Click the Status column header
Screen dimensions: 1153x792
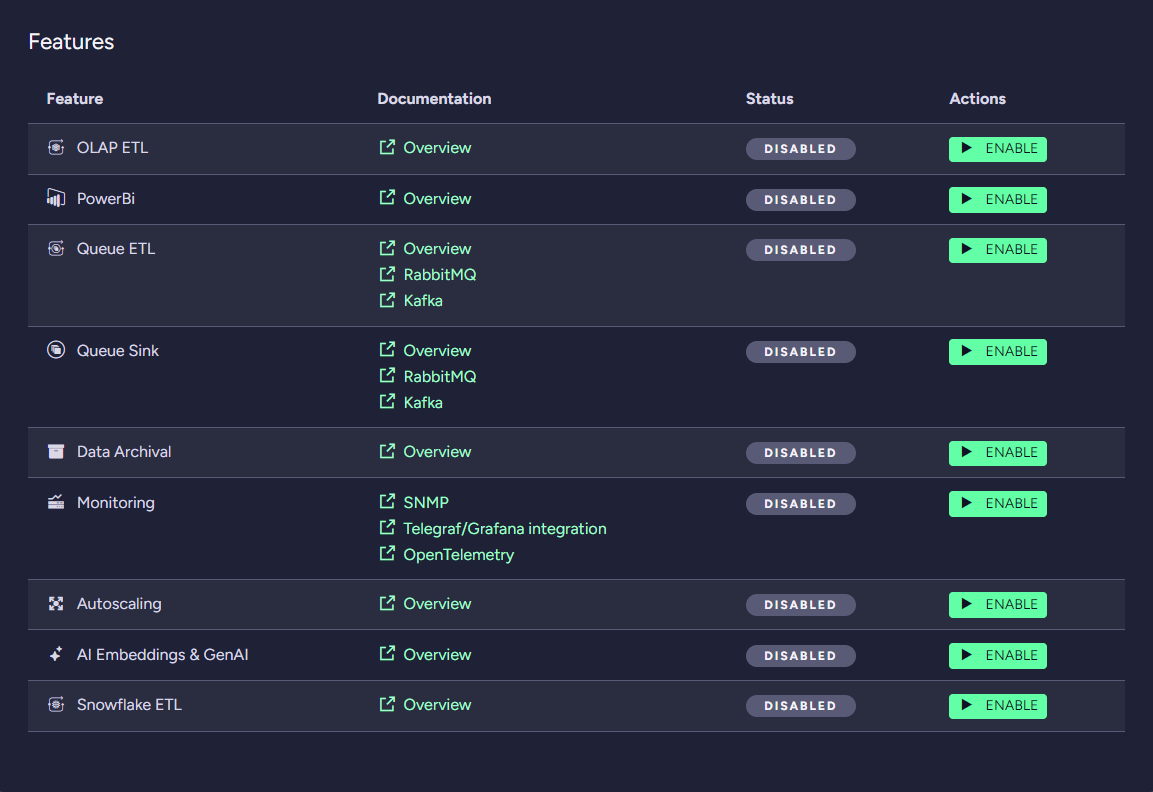769,99
